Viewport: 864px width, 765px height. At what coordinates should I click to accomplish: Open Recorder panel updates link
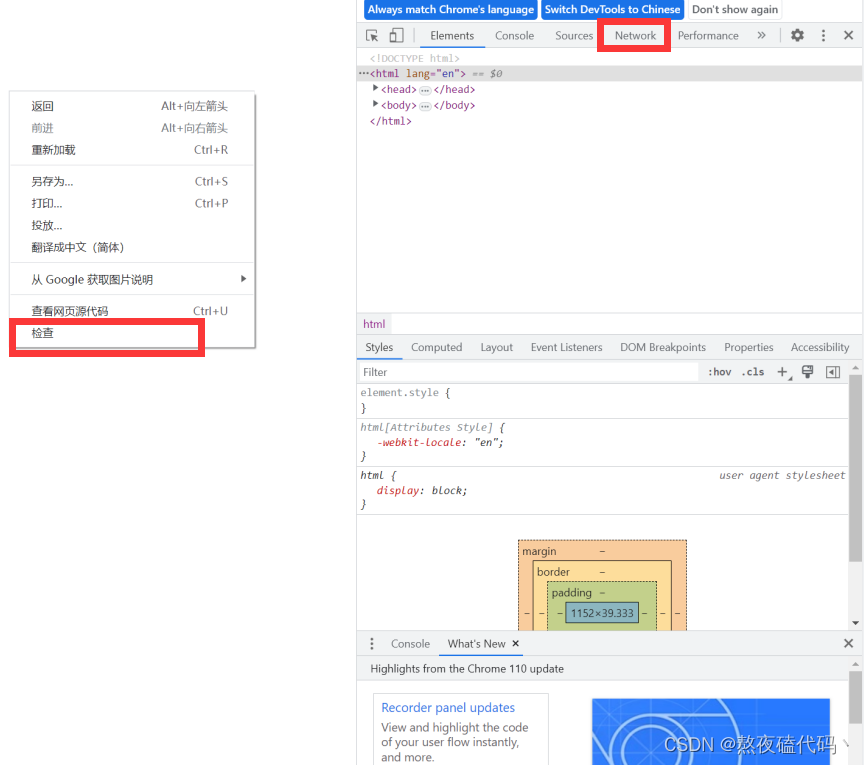point(448,708)
